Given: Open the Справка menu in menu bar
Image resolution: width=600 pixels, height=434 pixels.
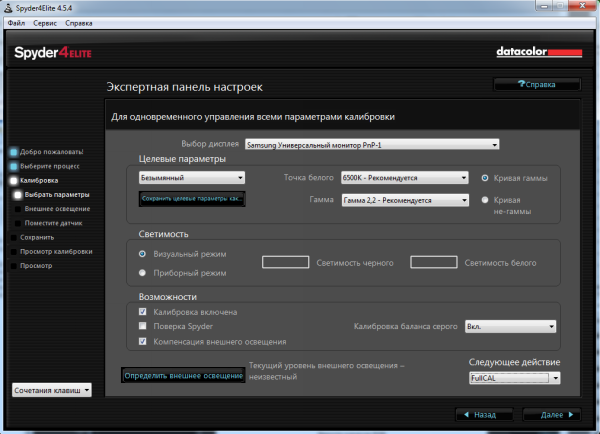Looking at the screenshot, I should (78, 23).
